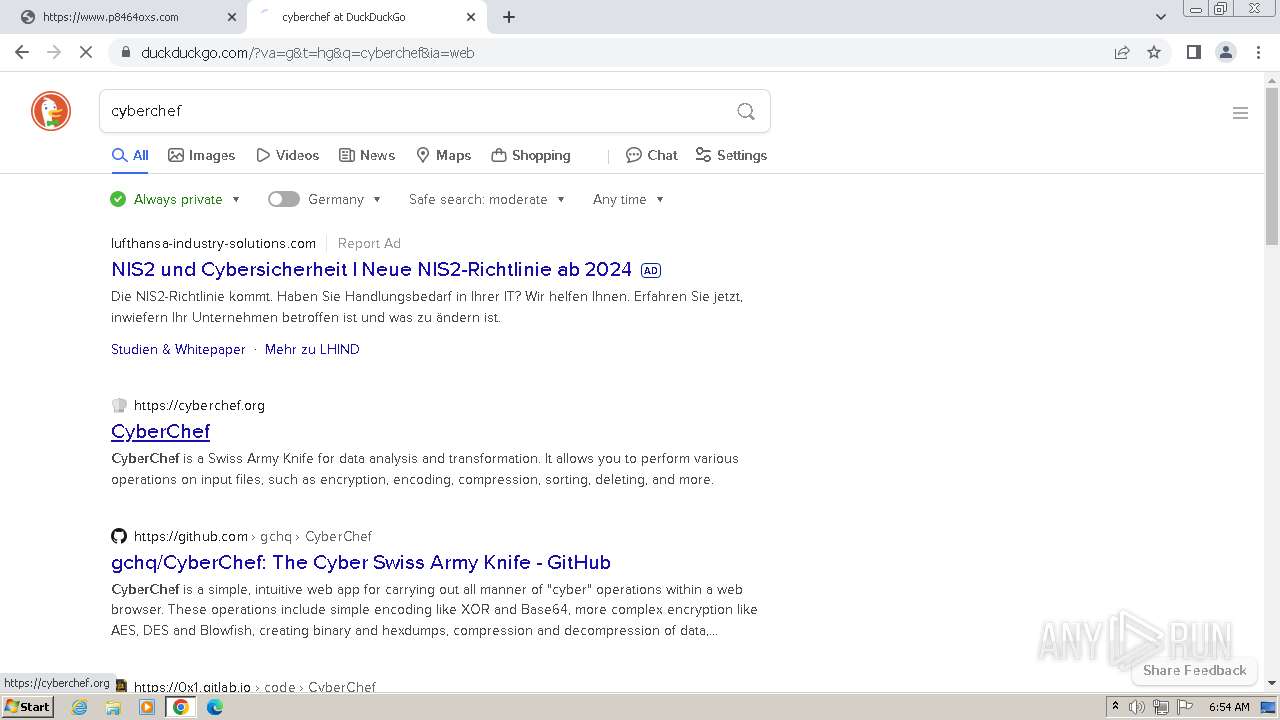This screenshot has width=1280, height=720.
Task: Switch to the Shopping tab
Action: click(x=531, y=155)
